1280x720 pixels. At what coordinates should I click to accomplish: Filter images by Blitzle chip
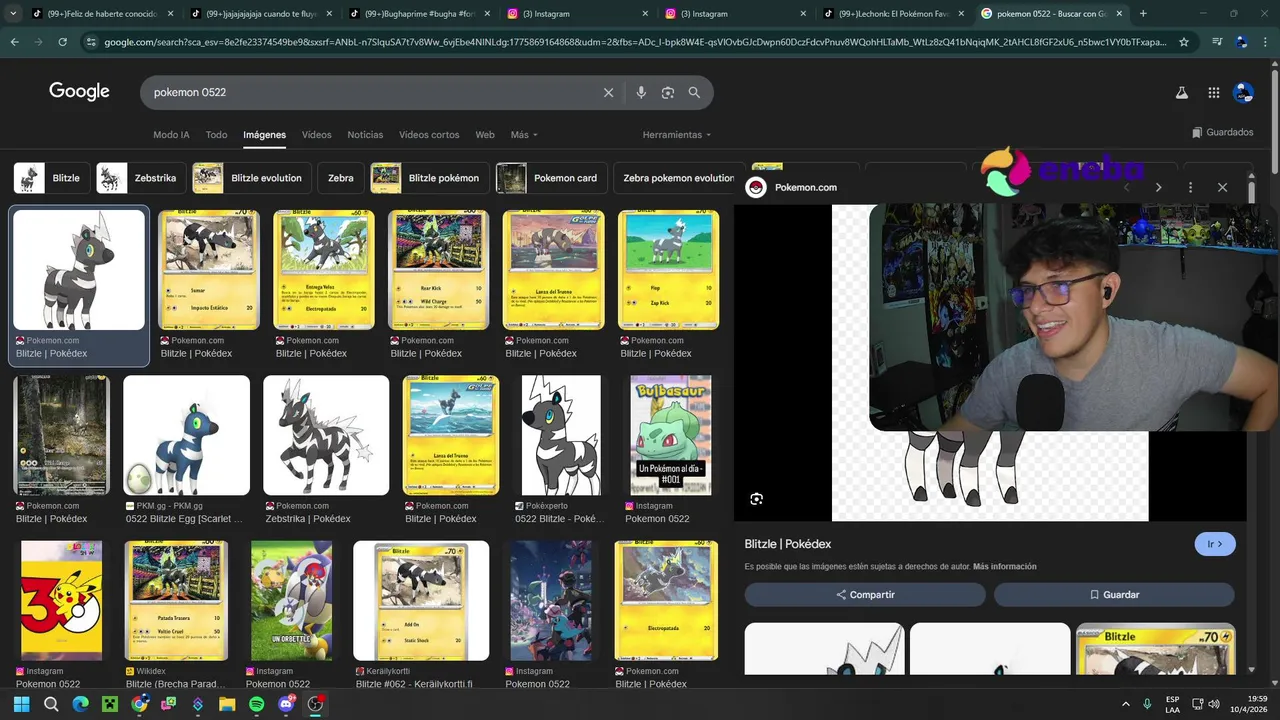click(x=52, y=178)
